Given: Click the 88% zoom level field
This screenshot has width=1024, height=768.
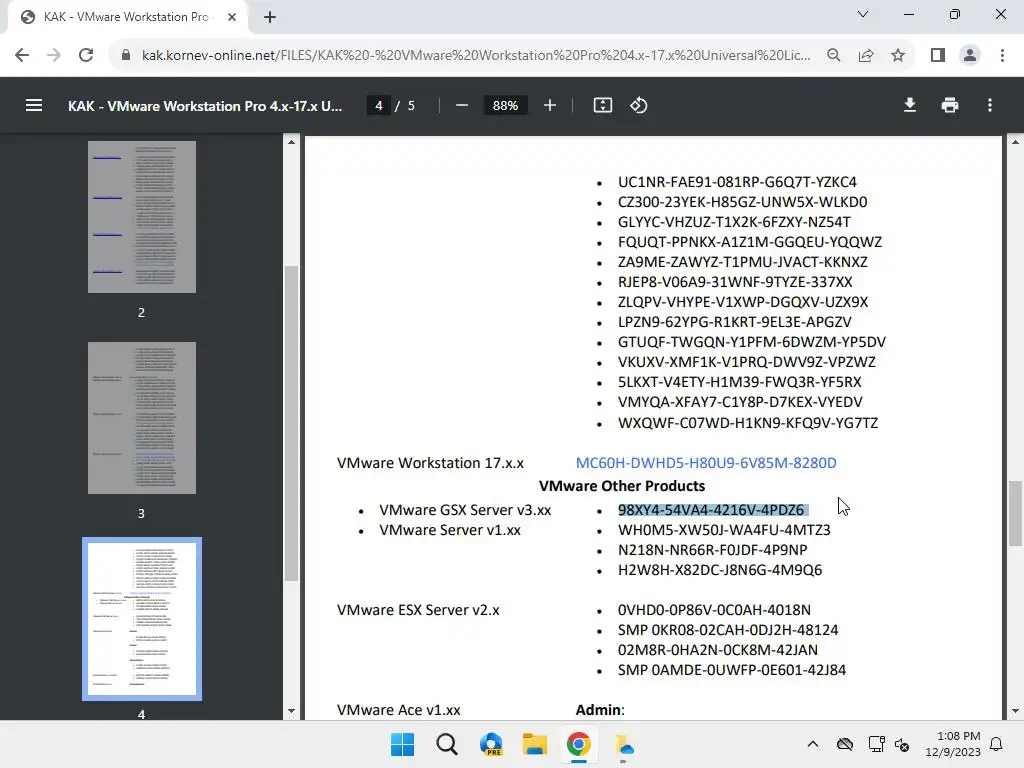Looking at the screenshot, I should click(505, 105).
